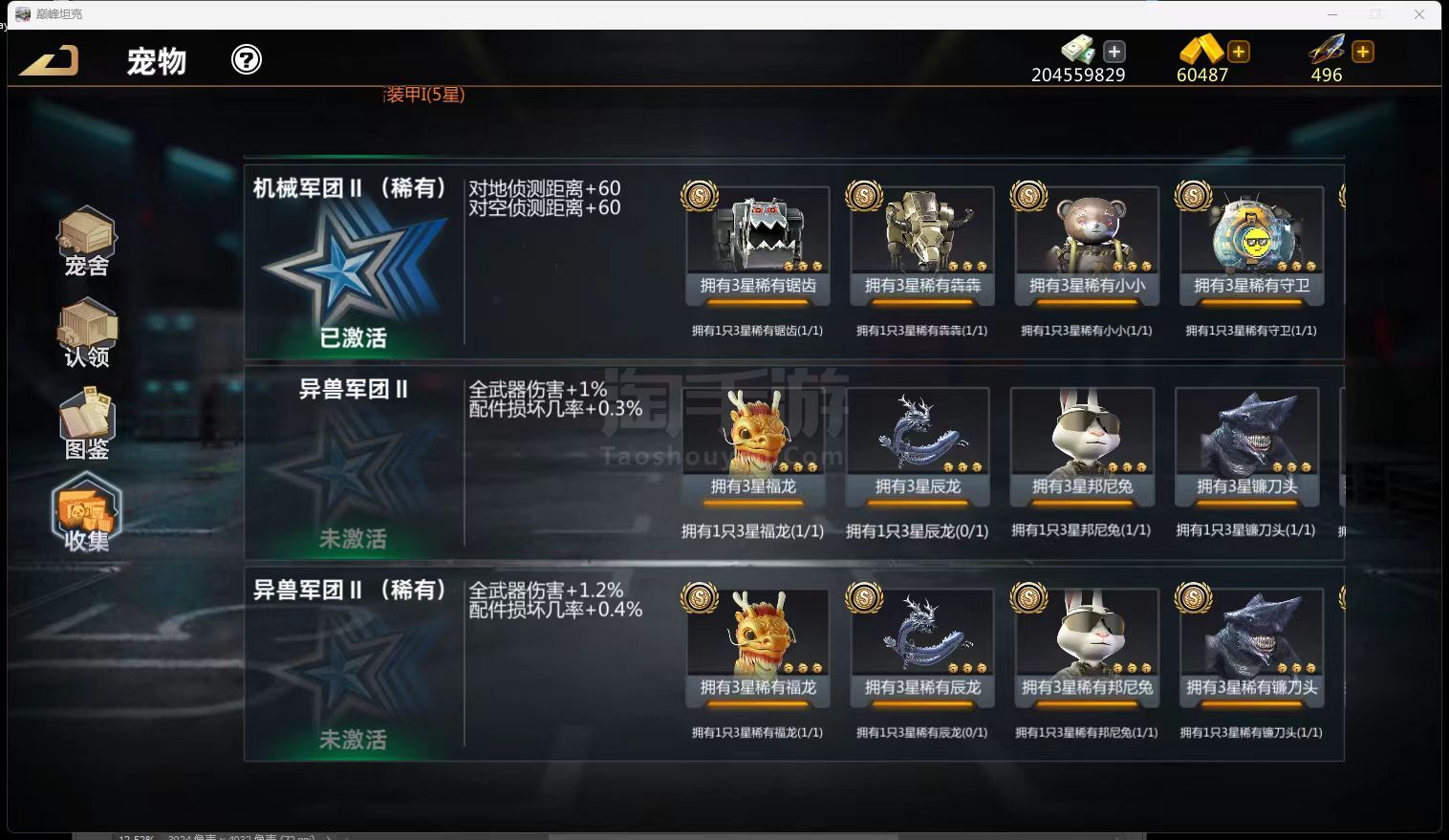Open the 3星稀有小小 bear pet card
This screenshot has height=840, width=1449.
tap(1087, 246)
